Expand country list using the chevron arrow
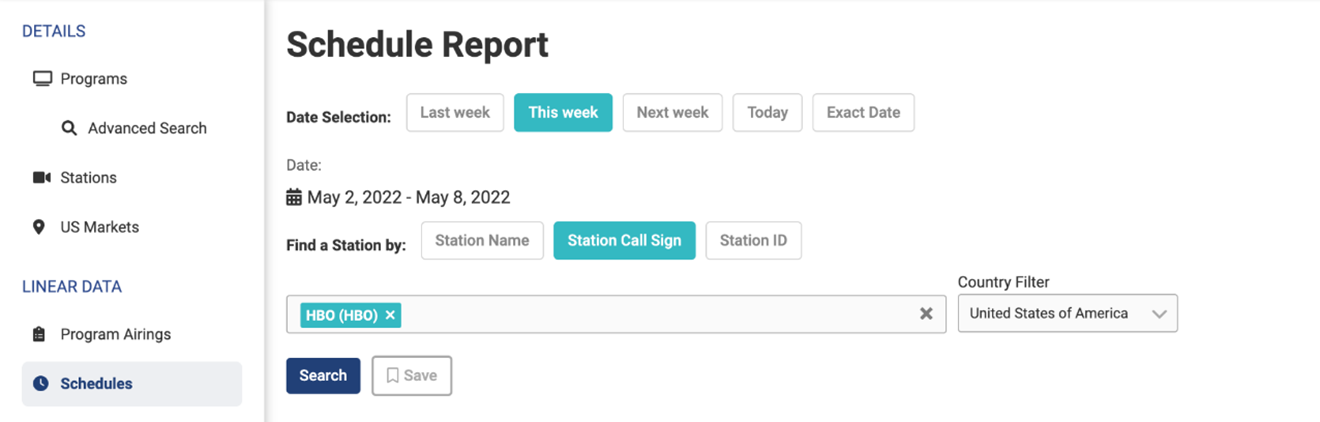Screen dimensions: 1320x422 click(x=1159, y=314)
